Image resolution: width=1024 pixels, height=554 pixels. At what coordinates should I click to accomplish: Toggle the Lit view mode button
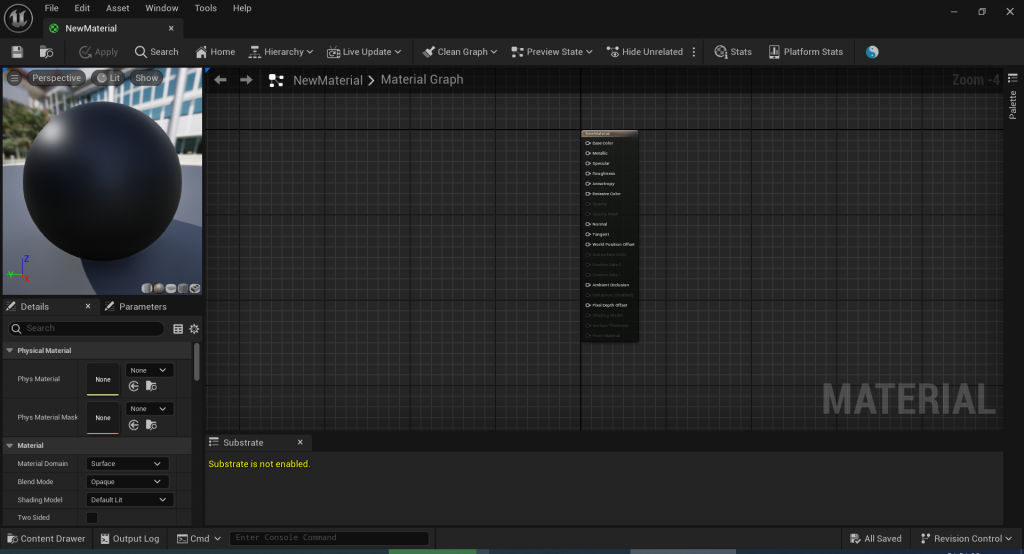point(108,78)
